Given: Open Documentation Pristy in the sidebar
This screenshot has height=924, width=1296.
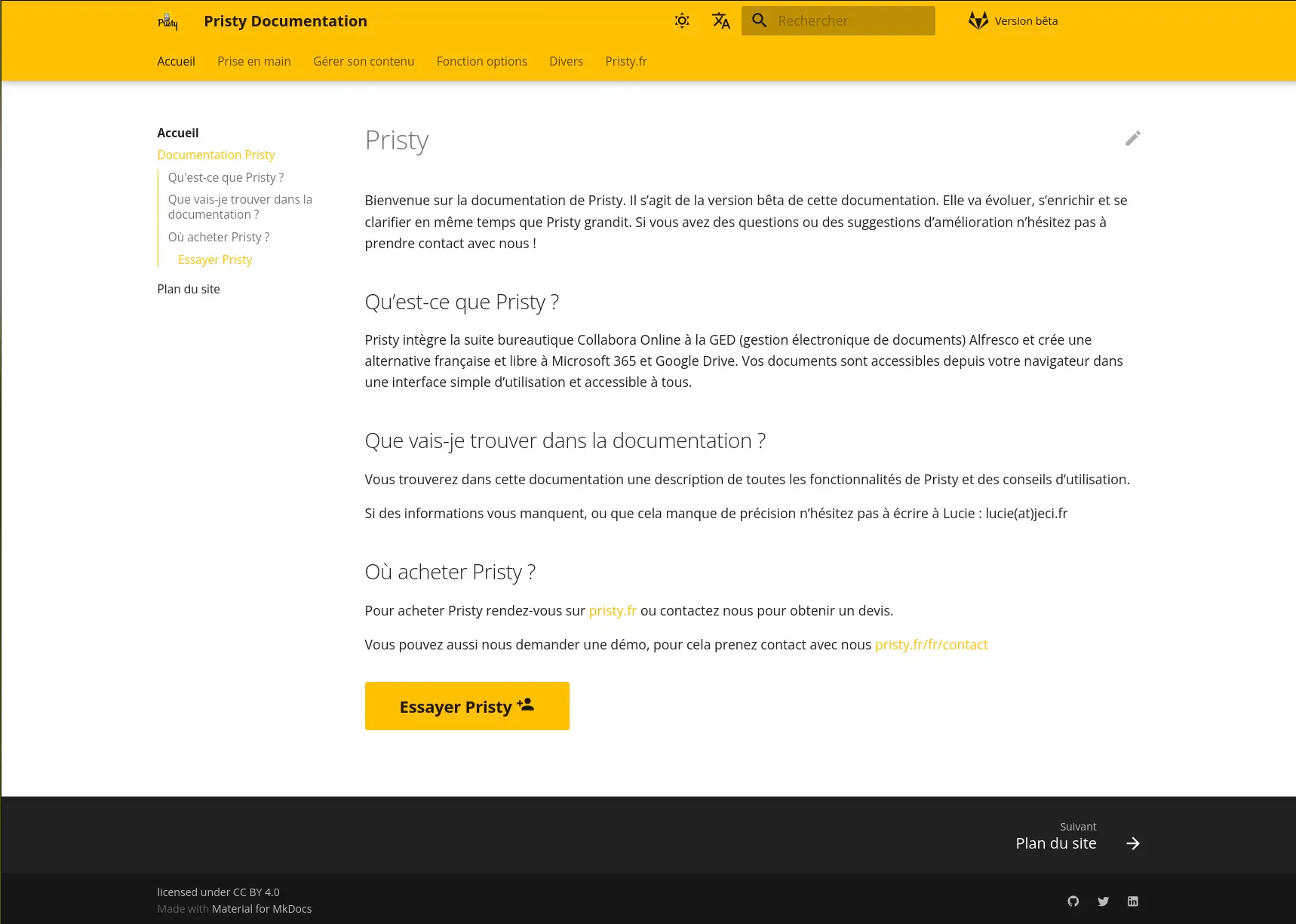Looking at the screenshot, I should 216,155.
